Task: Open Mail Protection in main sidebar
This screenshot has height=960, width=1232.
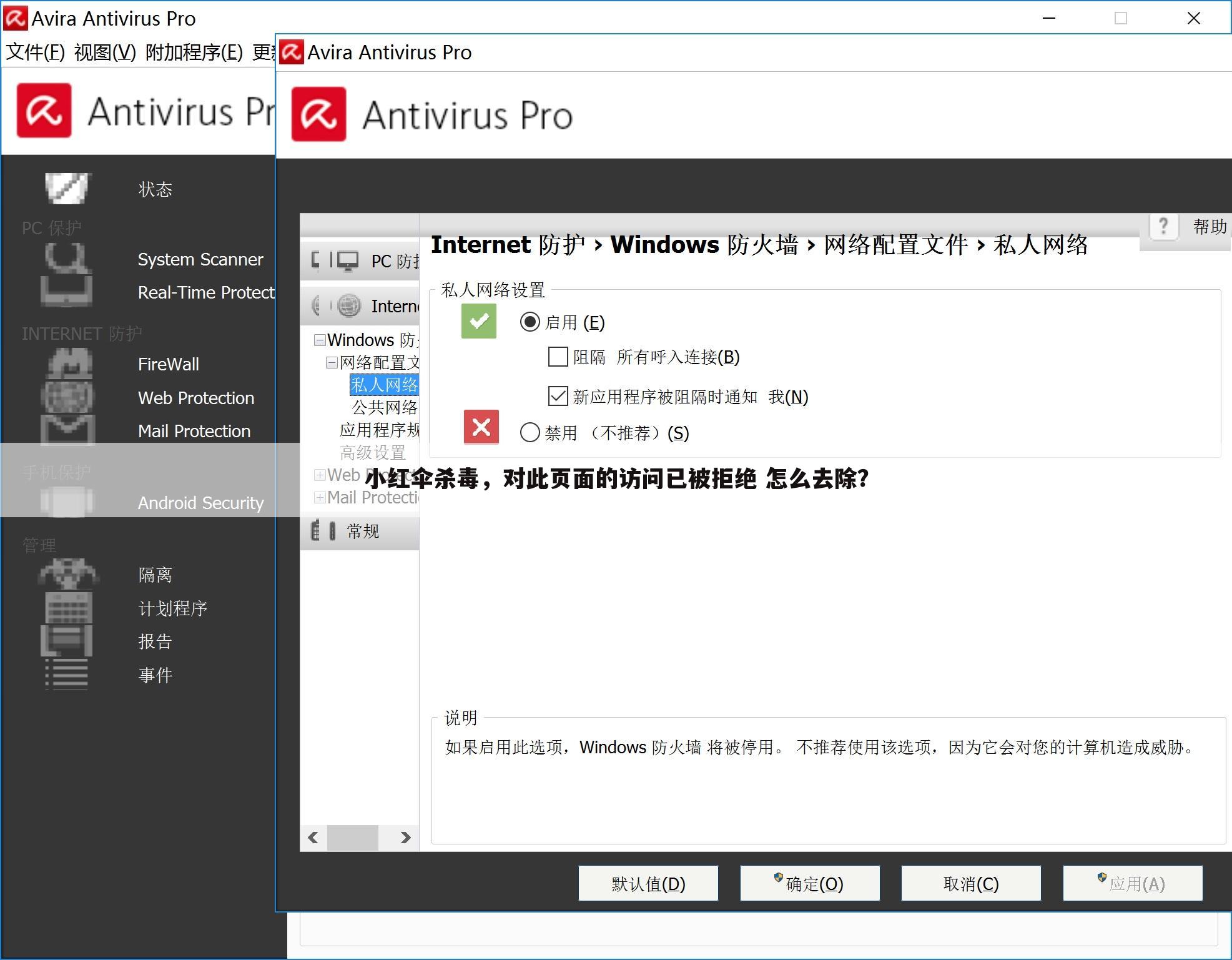Action: pos(194,431)
